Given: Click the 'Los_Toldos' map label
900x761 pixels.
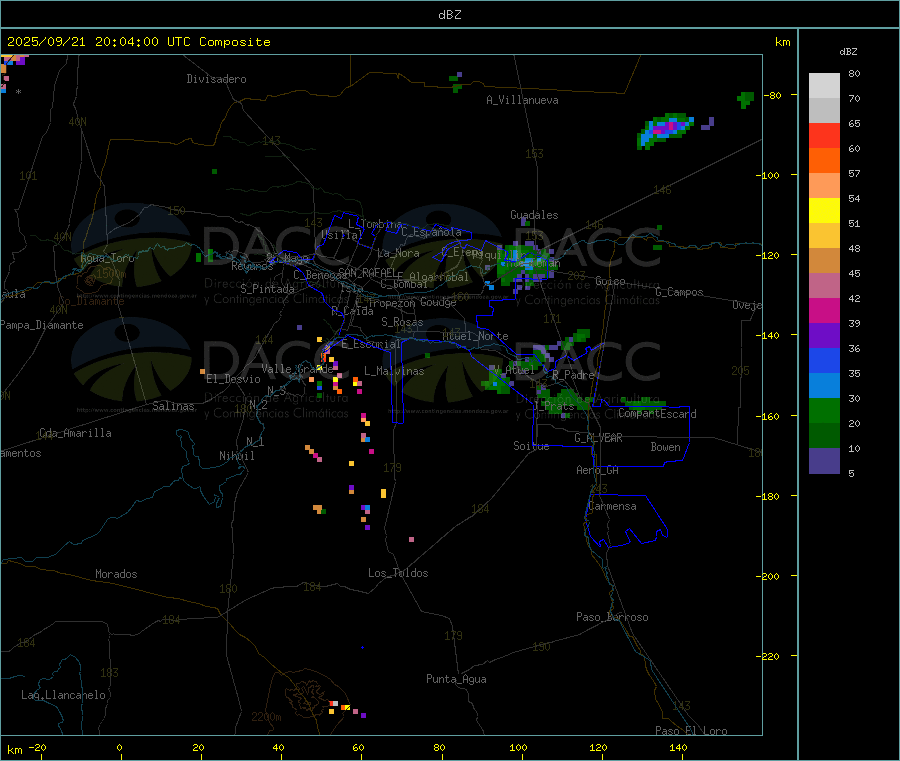Looking at the screenshot, I should [398, 573].
